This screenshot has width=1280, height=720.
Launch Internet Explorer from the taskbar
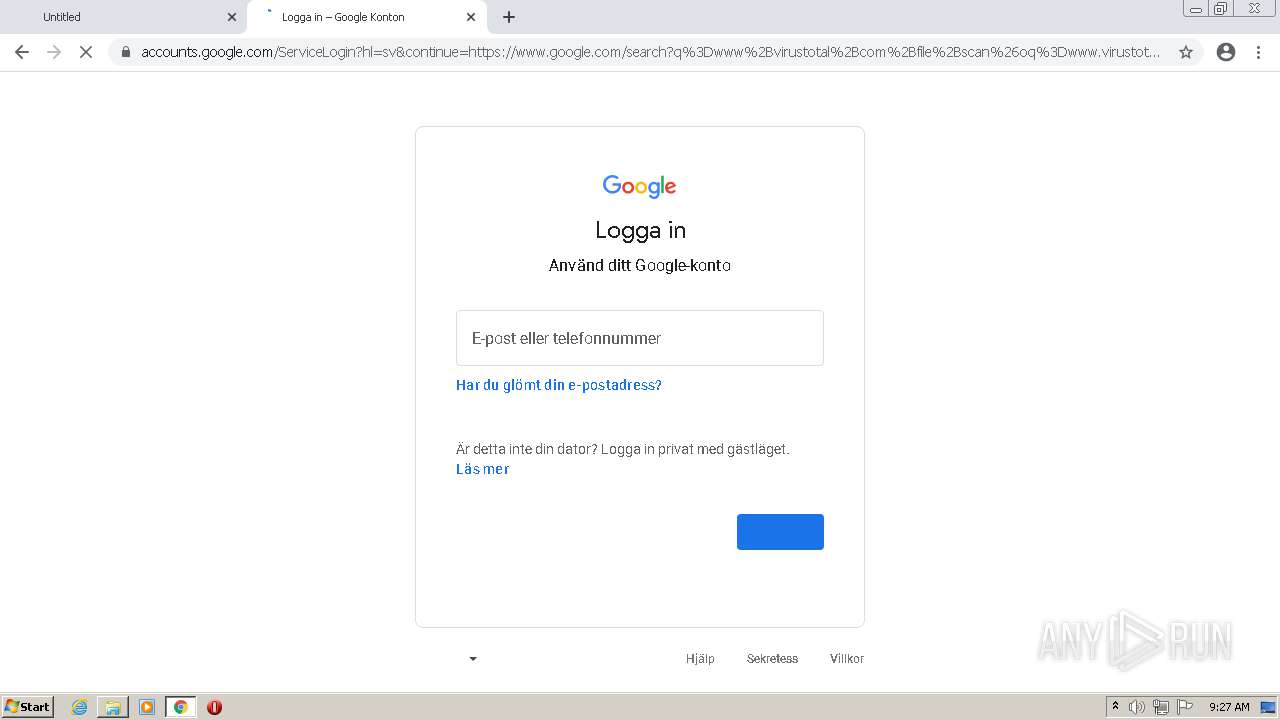point(79,707)
